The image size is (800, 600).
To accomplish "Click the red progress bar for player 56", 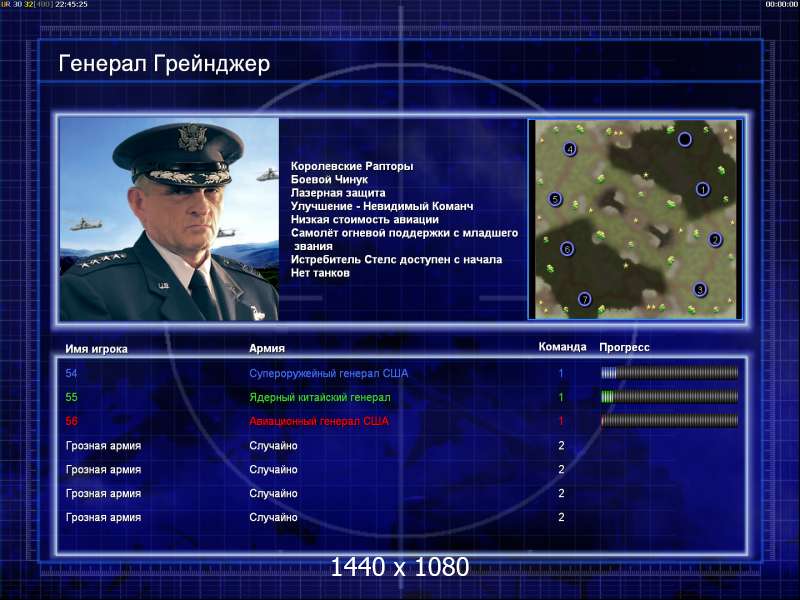I will click(x=669, y=421).
